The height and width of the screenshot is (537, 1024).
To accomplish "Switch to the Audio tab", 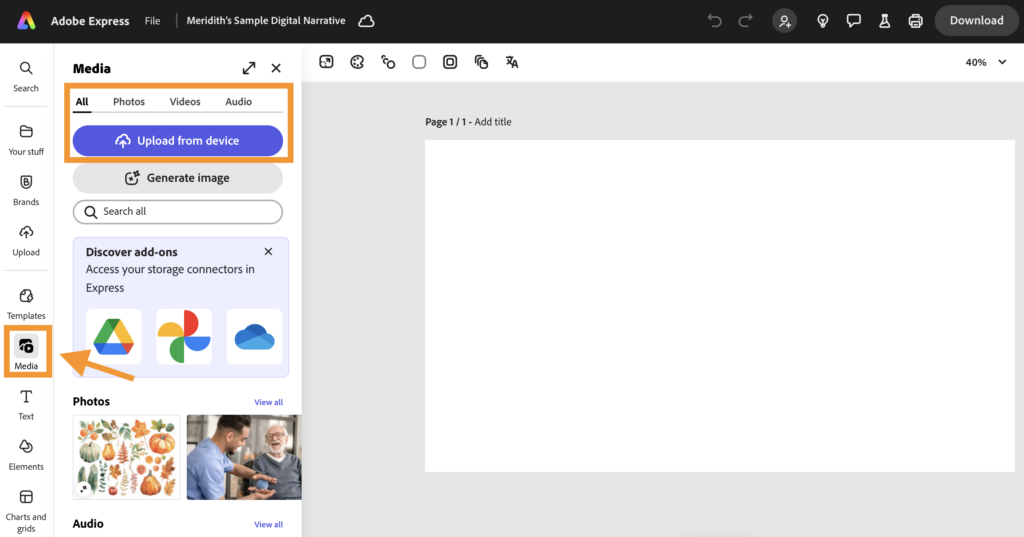I will 238,102.
